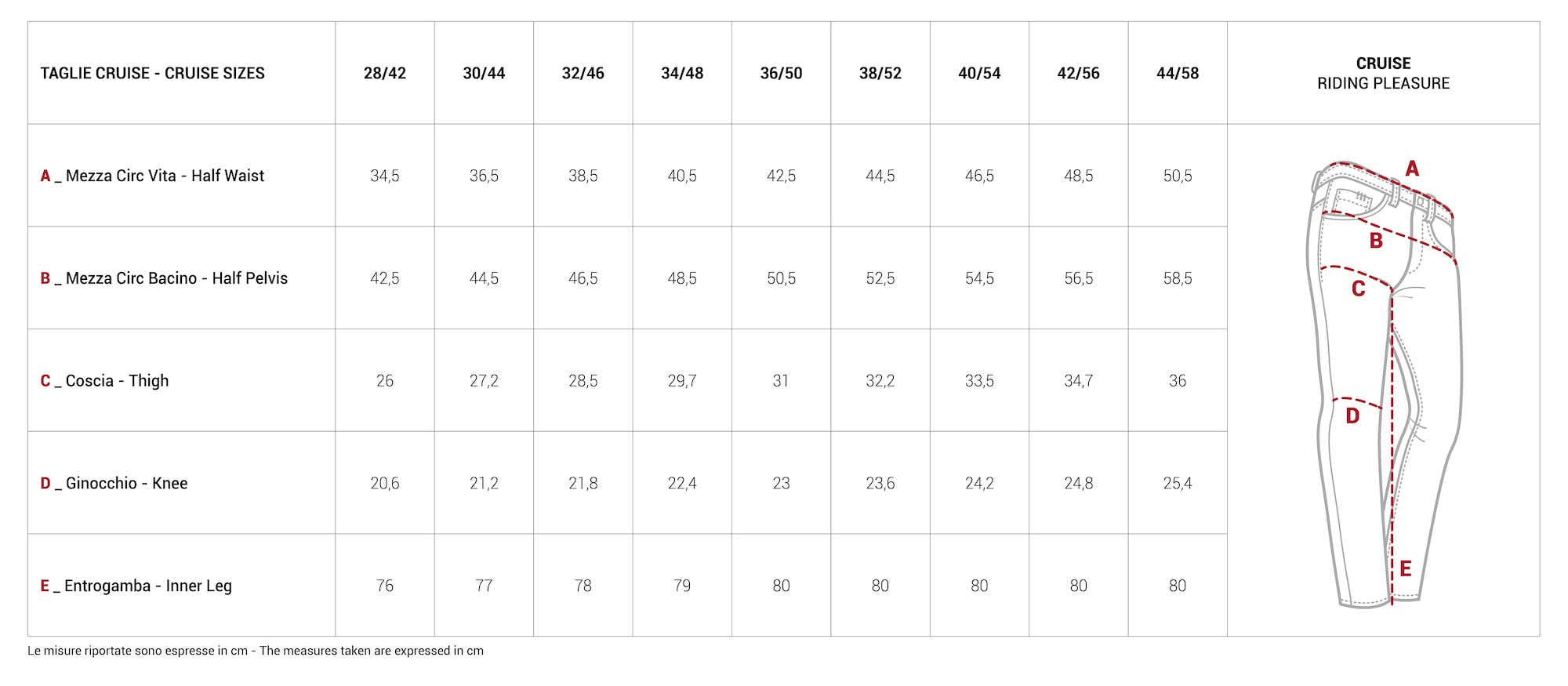Click the red letter E on the trousers diagram
The height and width of the screenshot is (686, 1568).
[x=1405, y=569]
